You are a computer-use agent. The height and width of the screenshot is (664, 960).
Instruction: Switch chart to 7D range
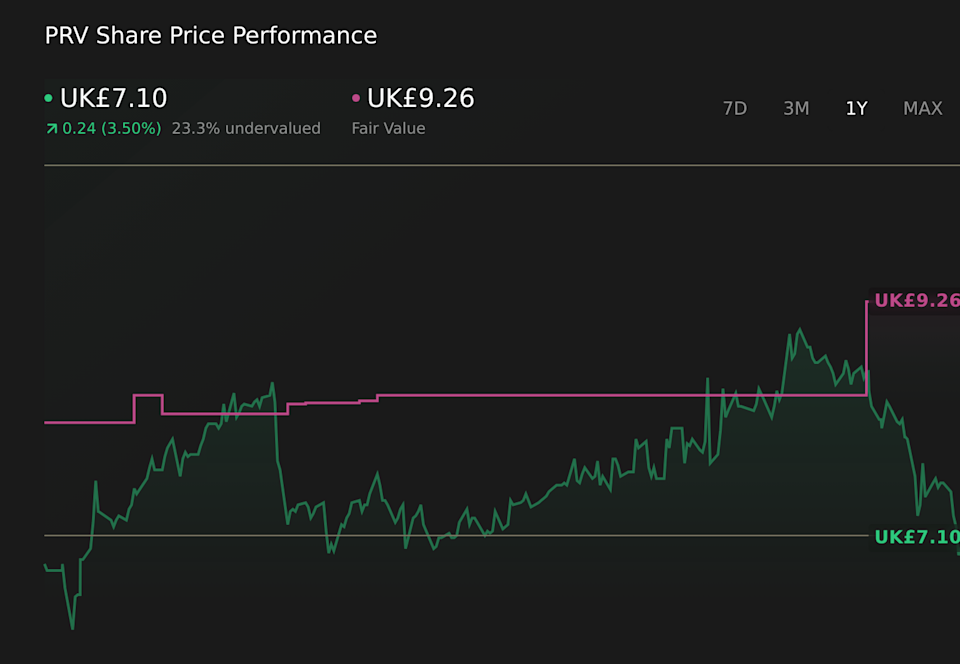coord(735,109)
